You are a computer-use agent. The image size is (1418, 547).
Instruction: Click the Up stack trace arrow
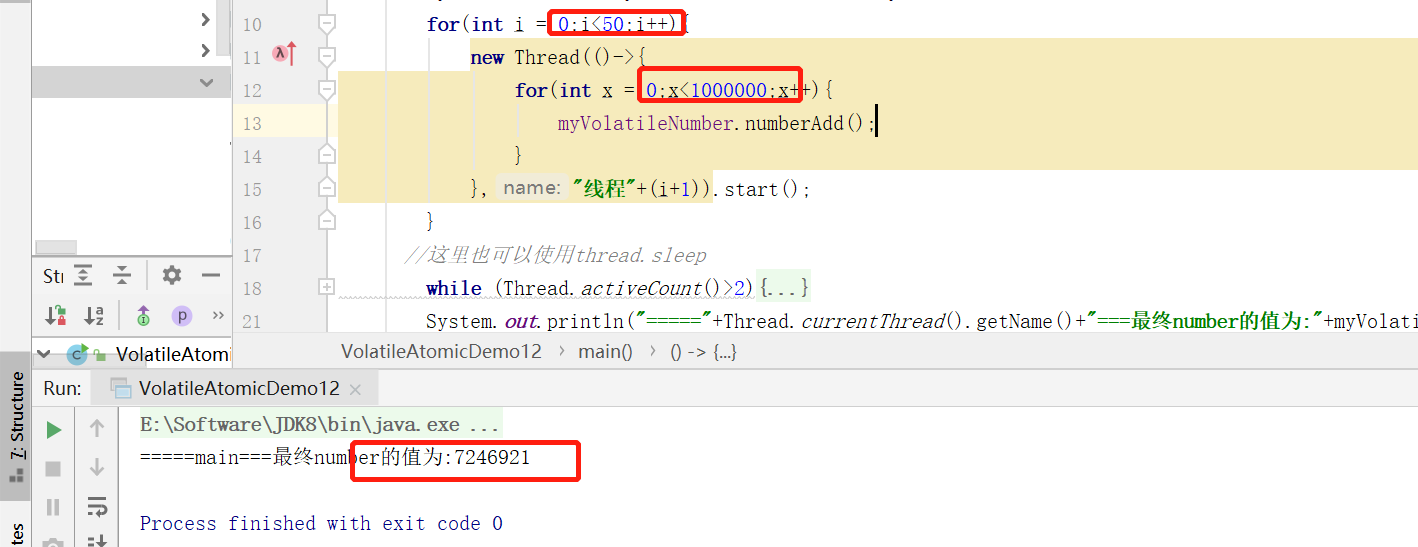tap(97, 429)
